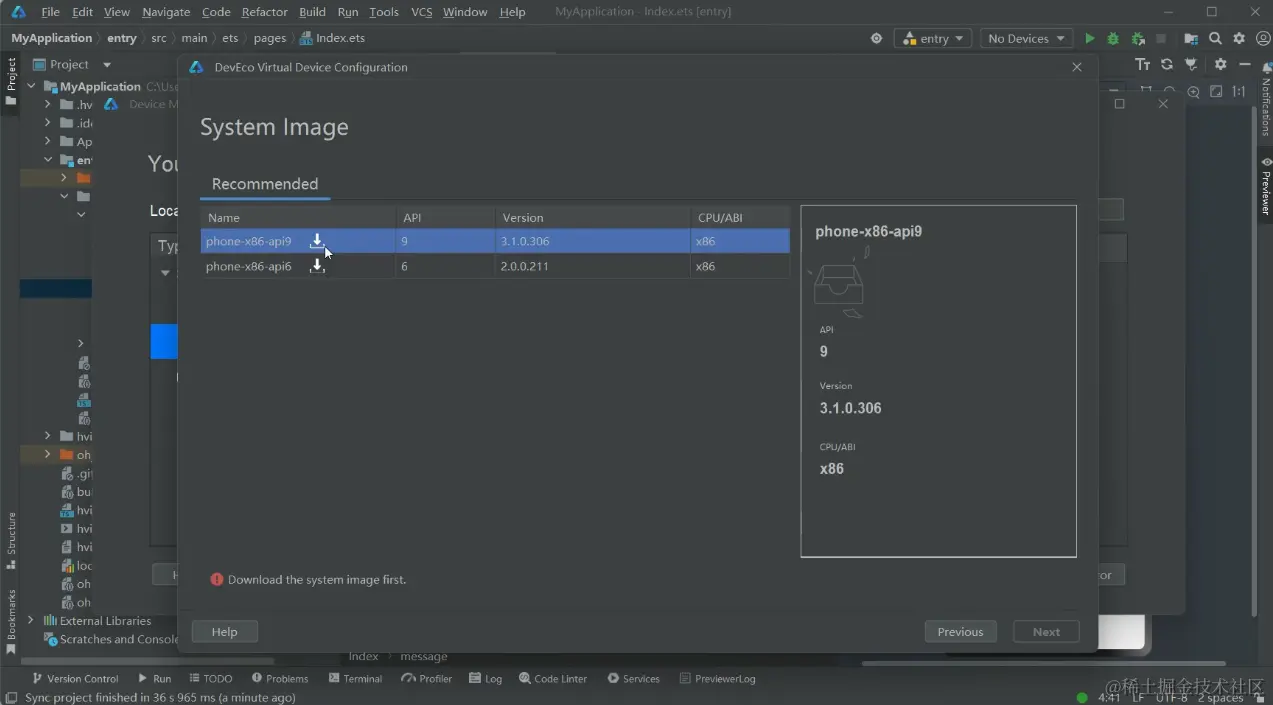Click the pages breadcrumb
This screenshot has width=1273, height=705.
pyautogui.click(x=270, y=38)
